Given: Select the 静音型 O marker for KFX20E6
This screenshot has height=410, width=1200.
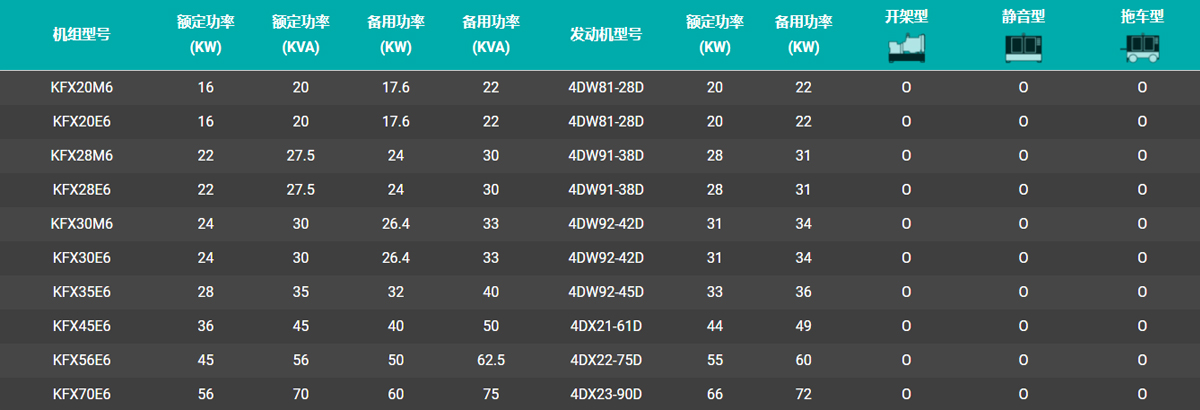Looking at the screenshot, I should [1023, 122].
